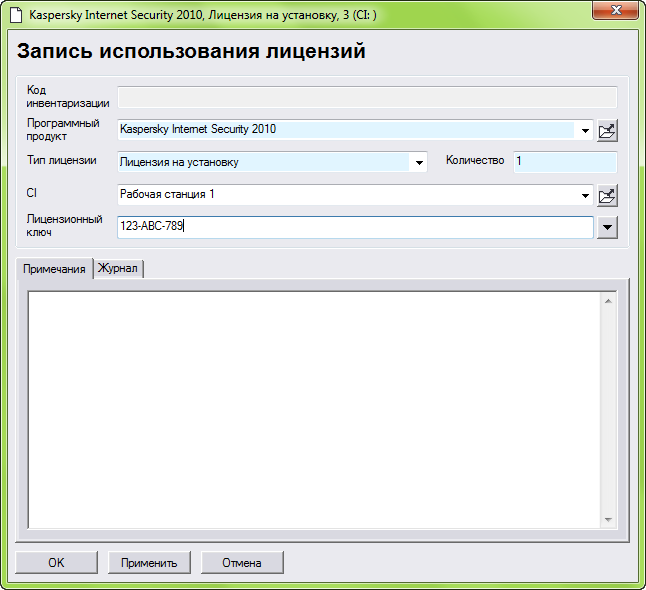Click the Рабочая станция 1 combo box text
The height and width of the screenshot is (590, 646).
167,194
